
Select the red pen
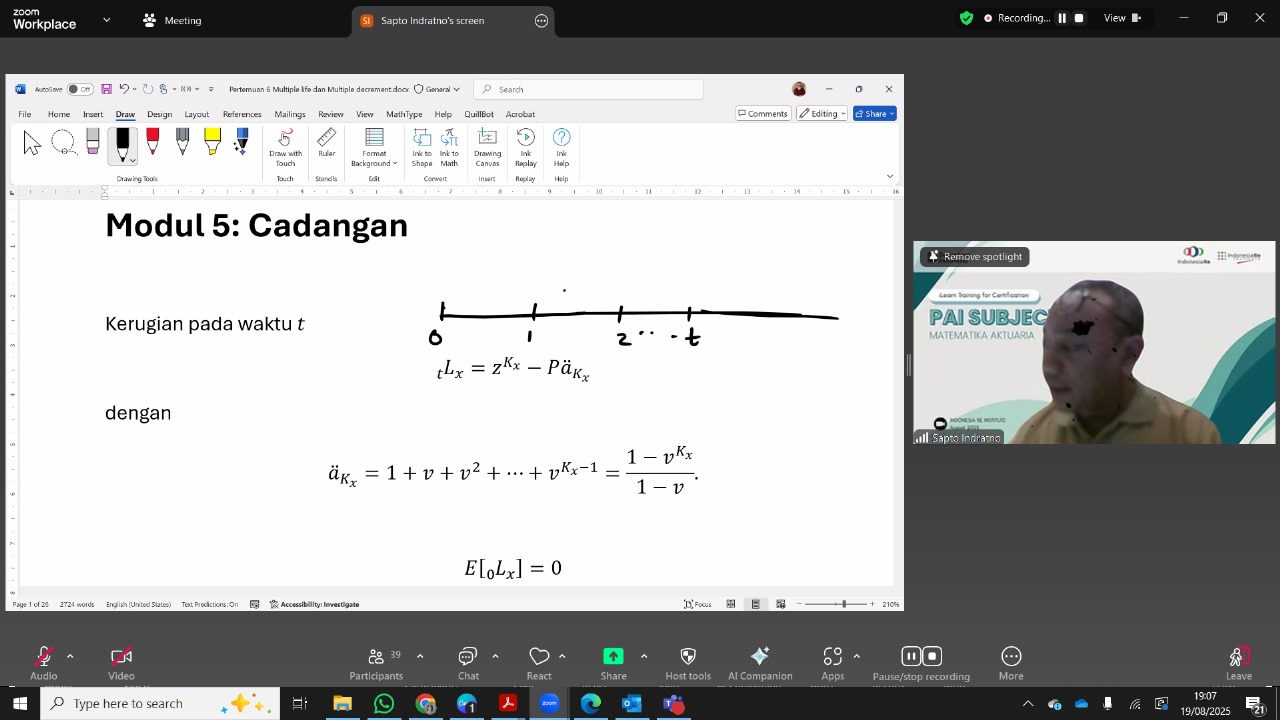point(152,142)
